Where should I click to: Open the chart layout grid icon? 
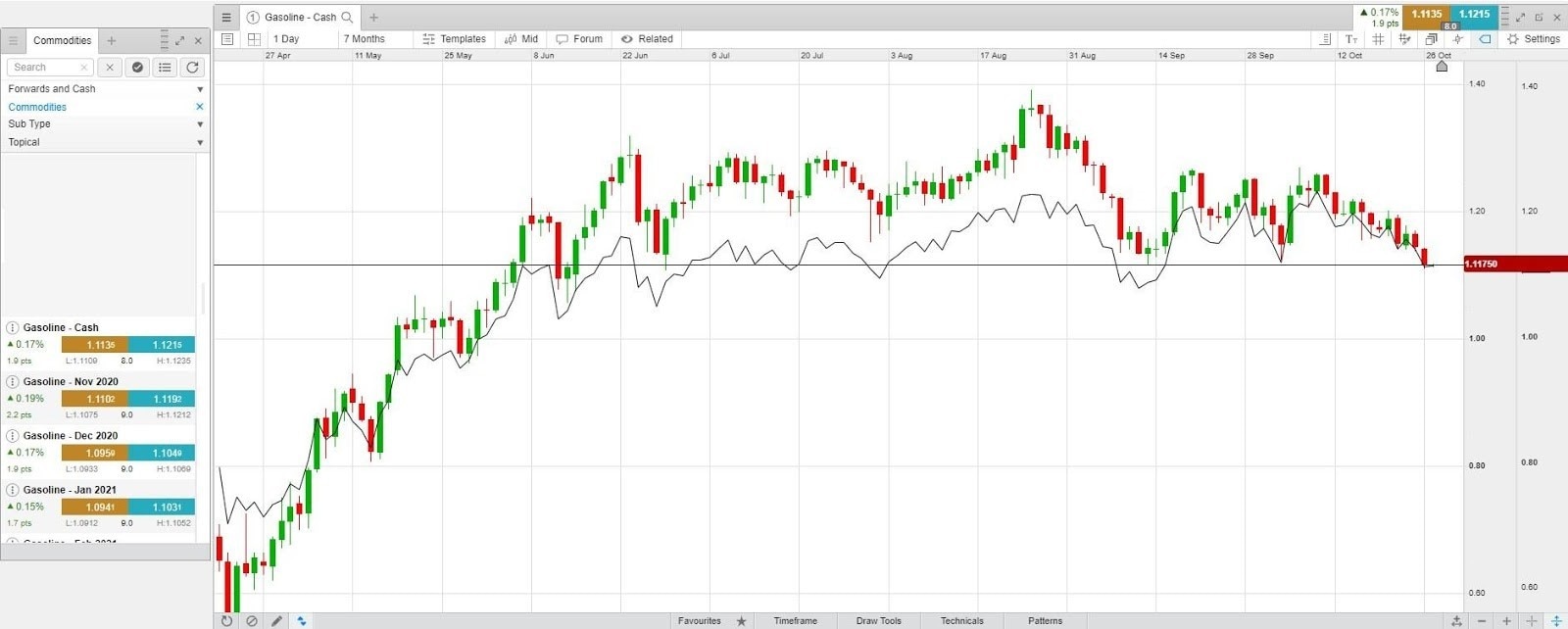(x=254, y=39)
